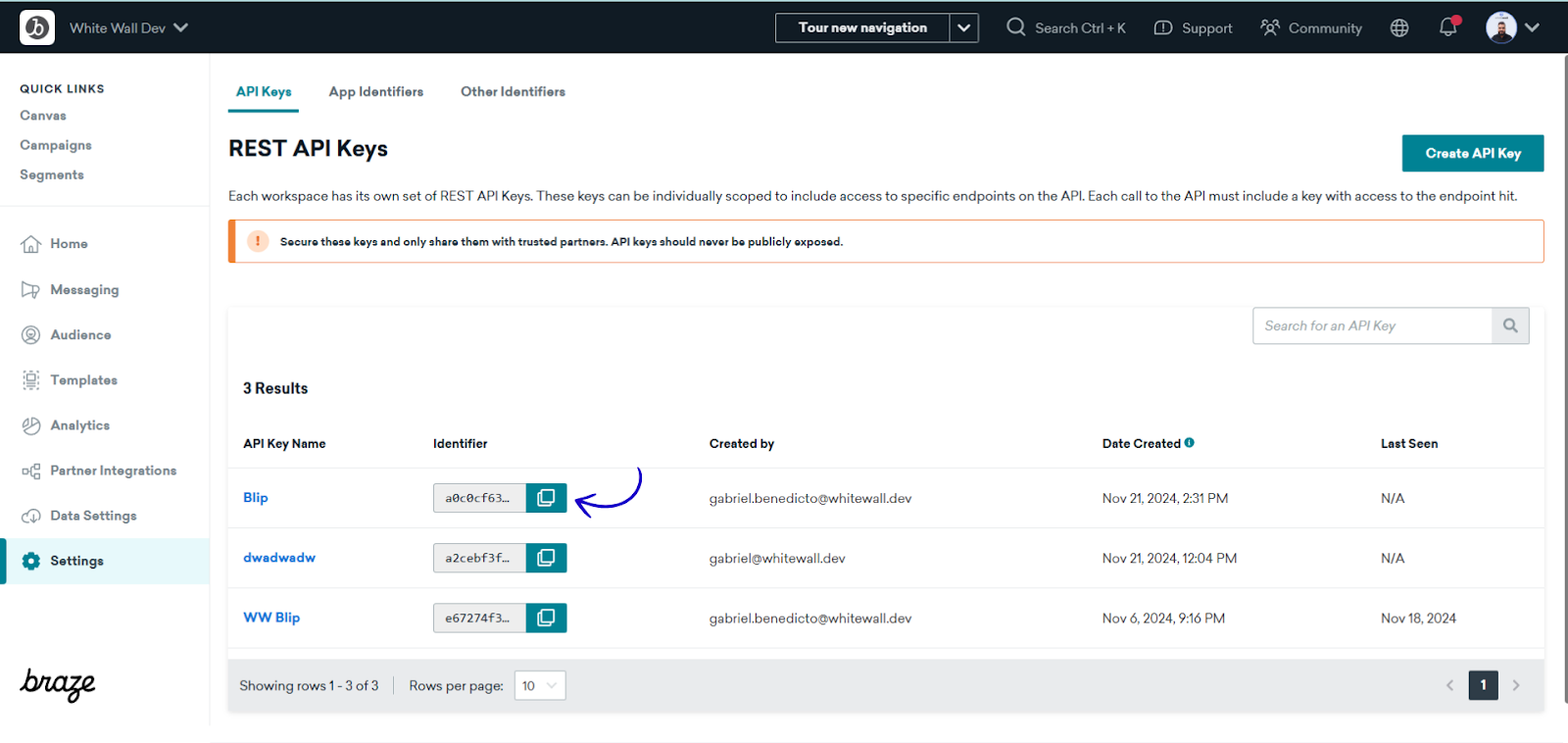
Task: Click the search magnifier button for API keys
Action: (1510, 325)
